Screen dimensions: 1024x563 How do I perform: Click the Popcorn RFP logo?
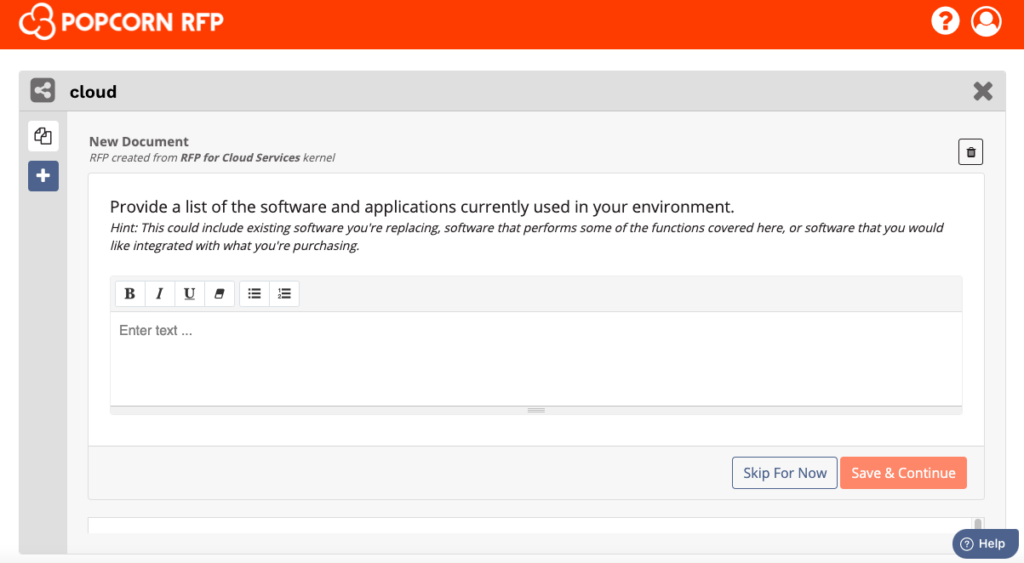[121, 22]
